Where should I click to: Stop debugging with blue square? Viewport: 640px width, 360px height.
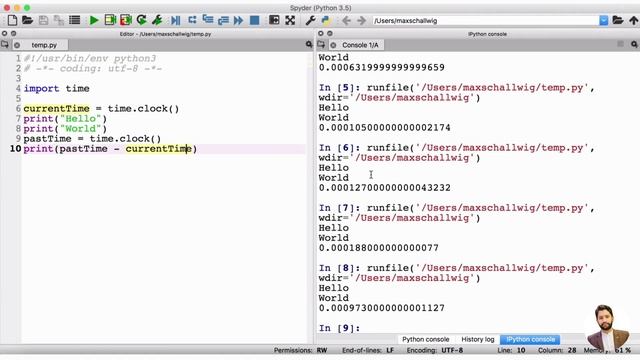pyautogui.click(x=255, y=20)
